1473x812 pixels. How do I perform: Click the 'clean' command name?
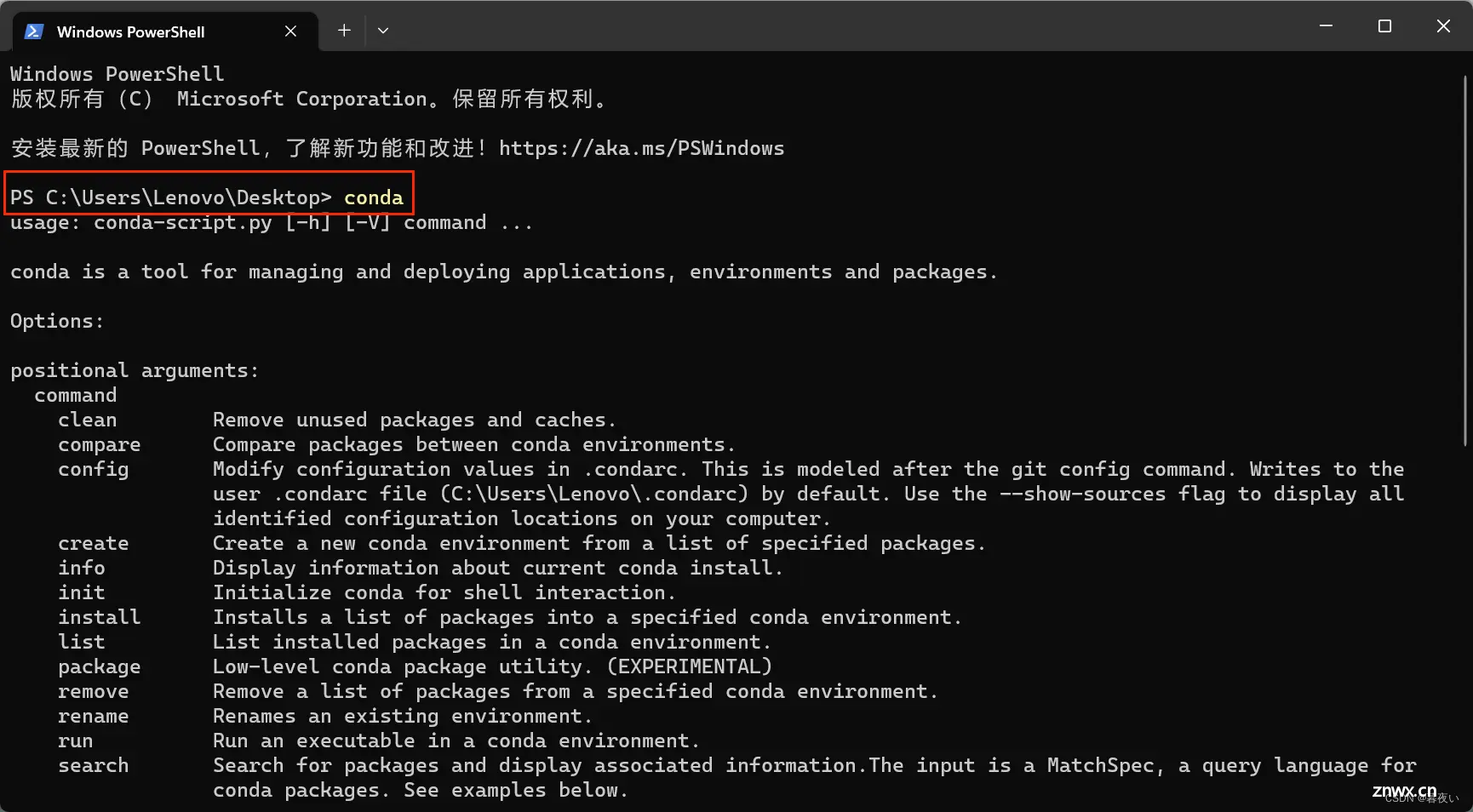pyautogui.click(x=88, y=420)
